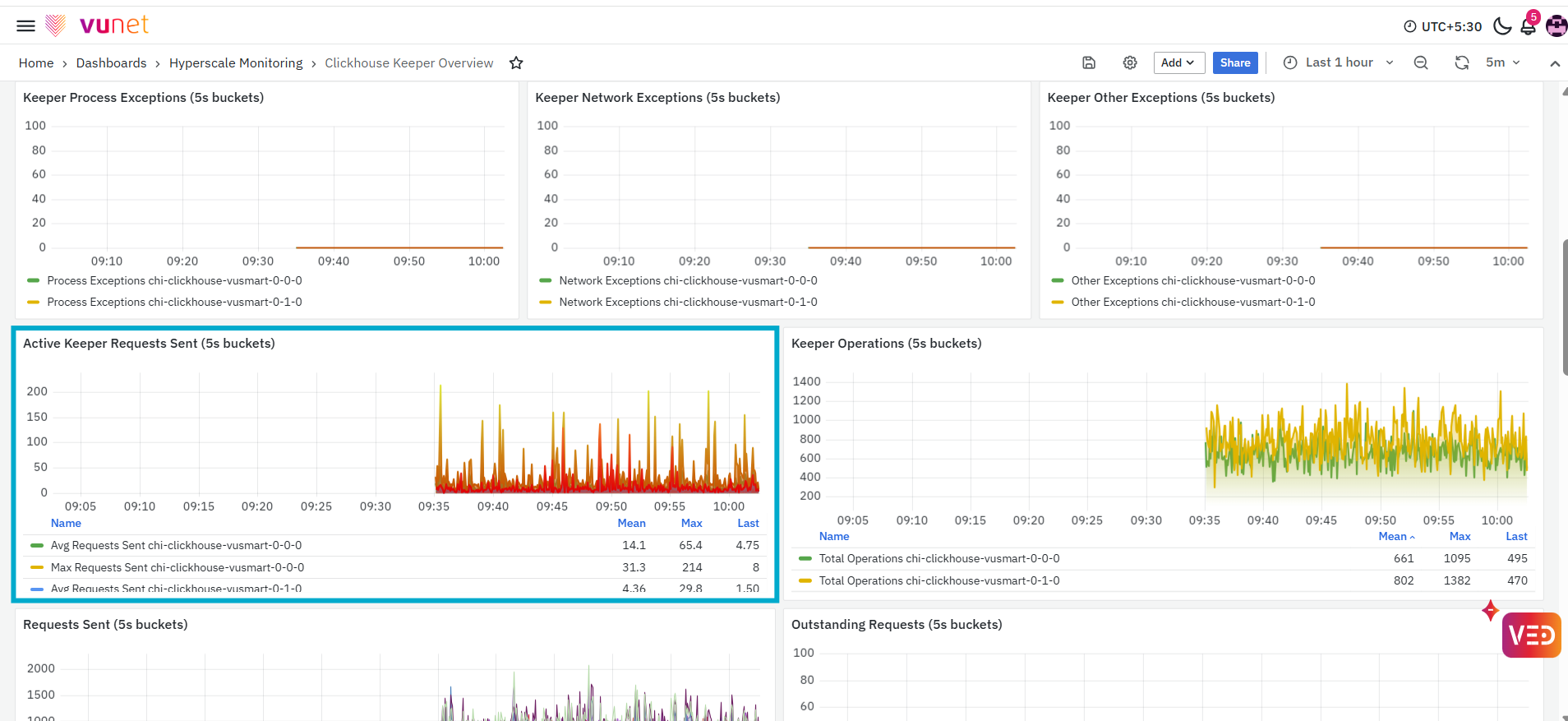Star the Clickhouse Keeper Overview dashboard
Screen dimensions: 1568x721
pos(516,63)
